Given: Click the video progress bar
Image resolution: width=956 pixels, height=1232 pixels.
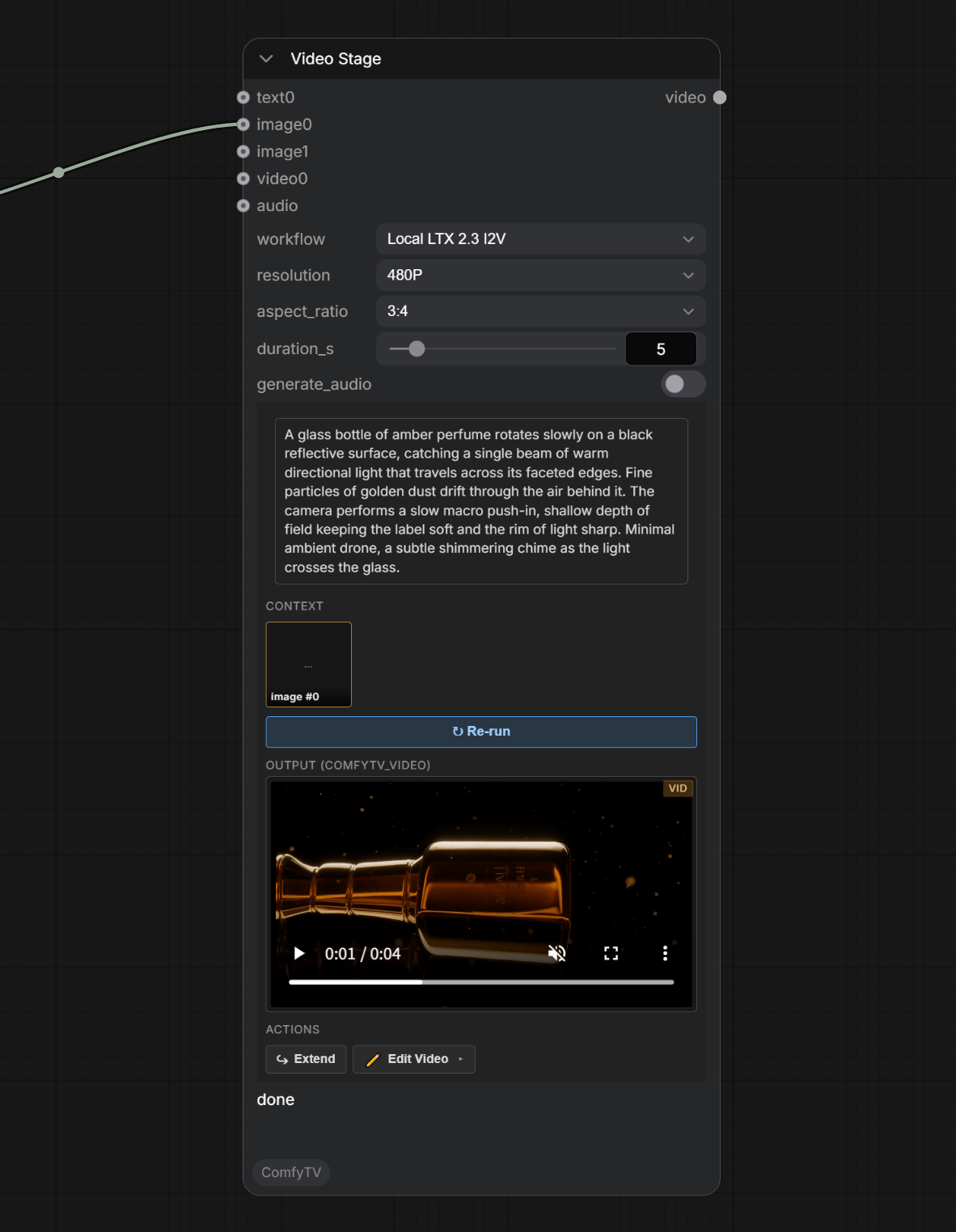Looking at the screenshot, I should point(481,982).
